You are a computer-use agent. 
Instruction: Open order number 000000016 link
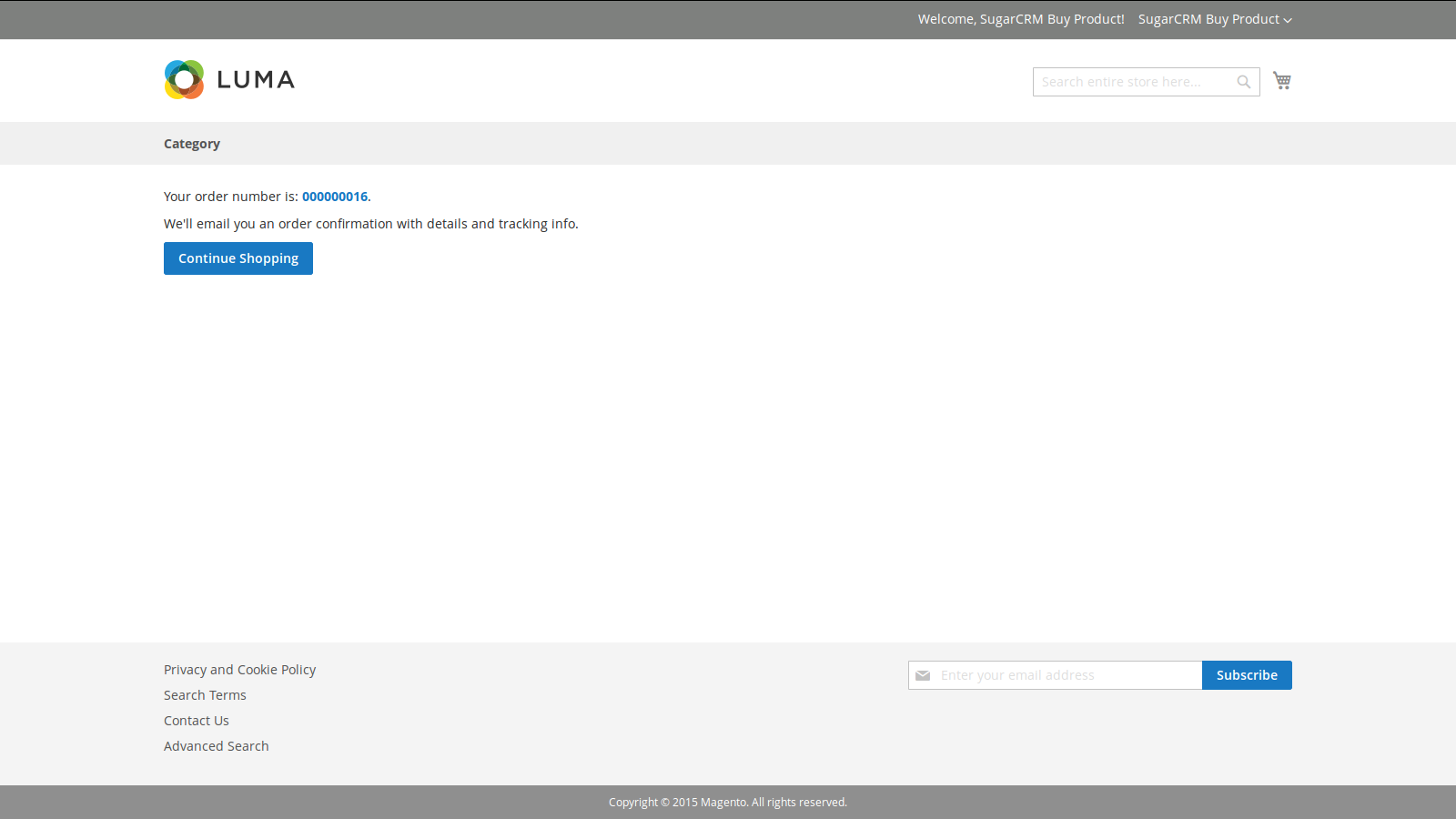(335, 197)
